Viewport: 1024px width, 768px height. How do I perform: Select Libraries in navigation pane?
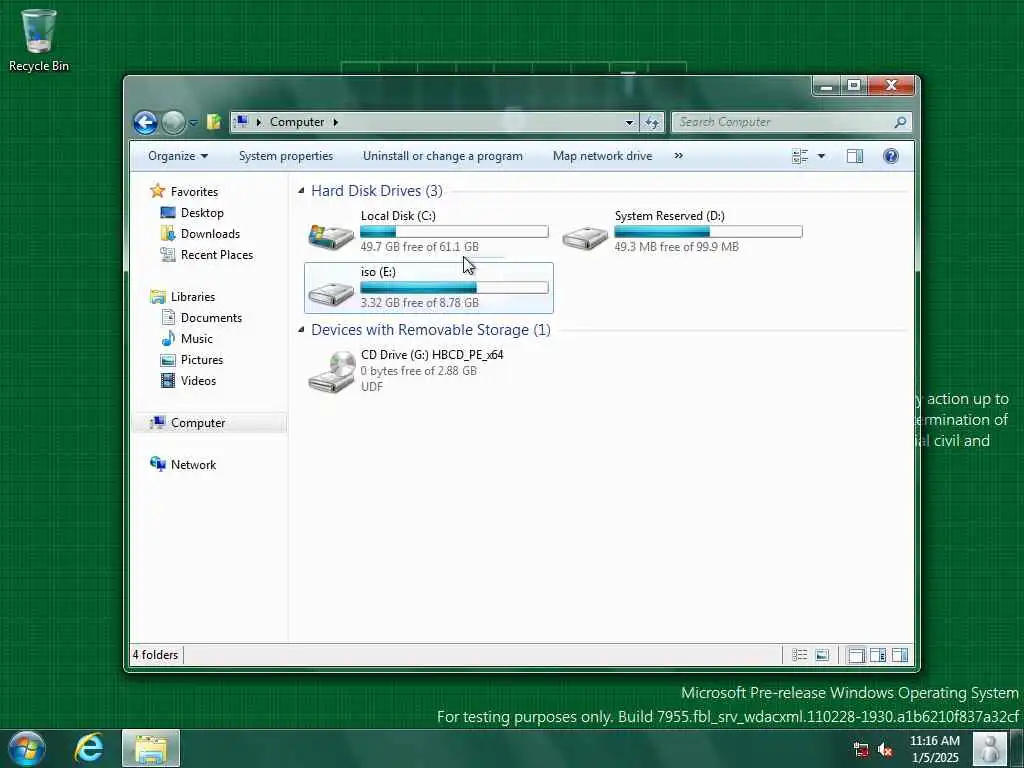click(x=193, y=296)
